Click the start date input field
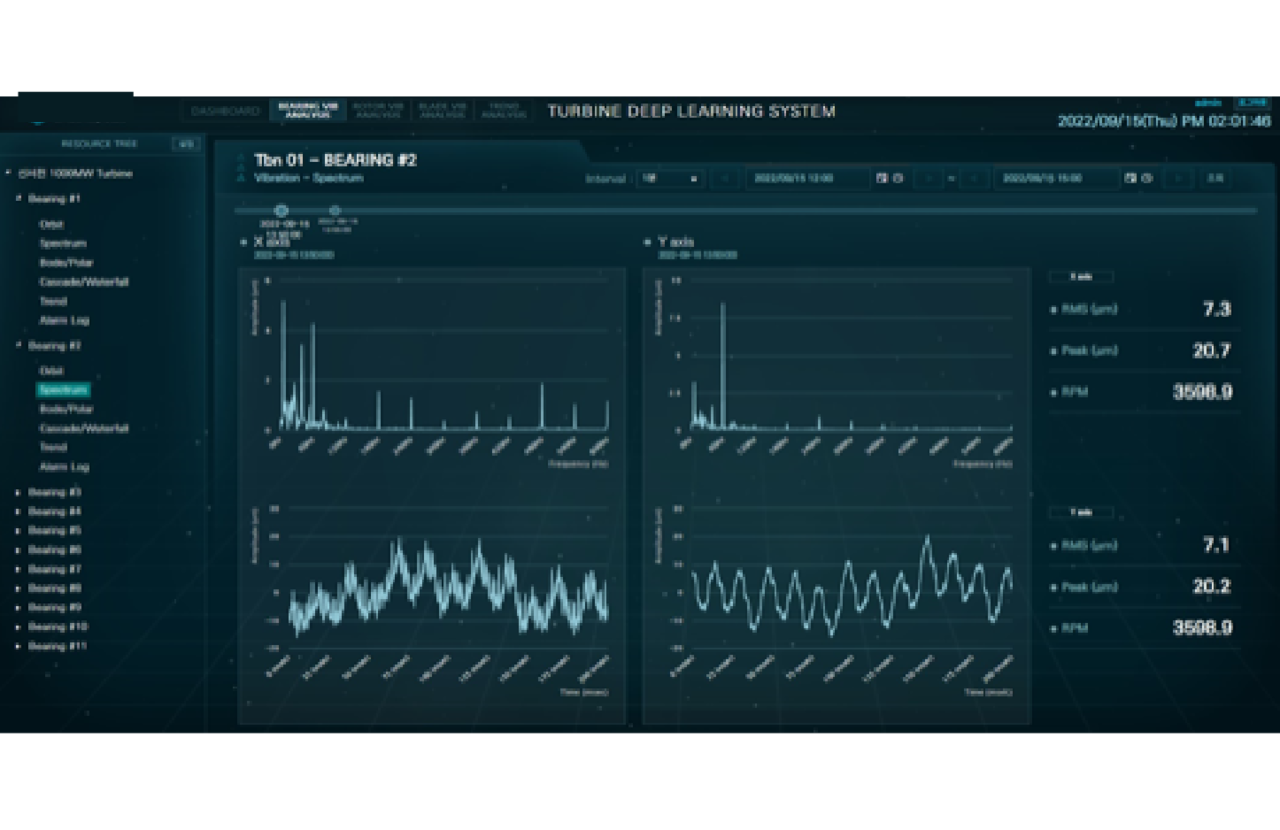This screenshot has width=1280, height=830. point(806,178)
